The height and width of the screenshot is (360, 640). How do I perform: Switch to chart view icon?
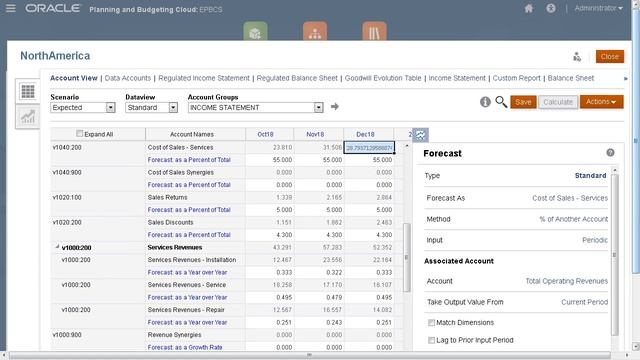tap(28, 117)
